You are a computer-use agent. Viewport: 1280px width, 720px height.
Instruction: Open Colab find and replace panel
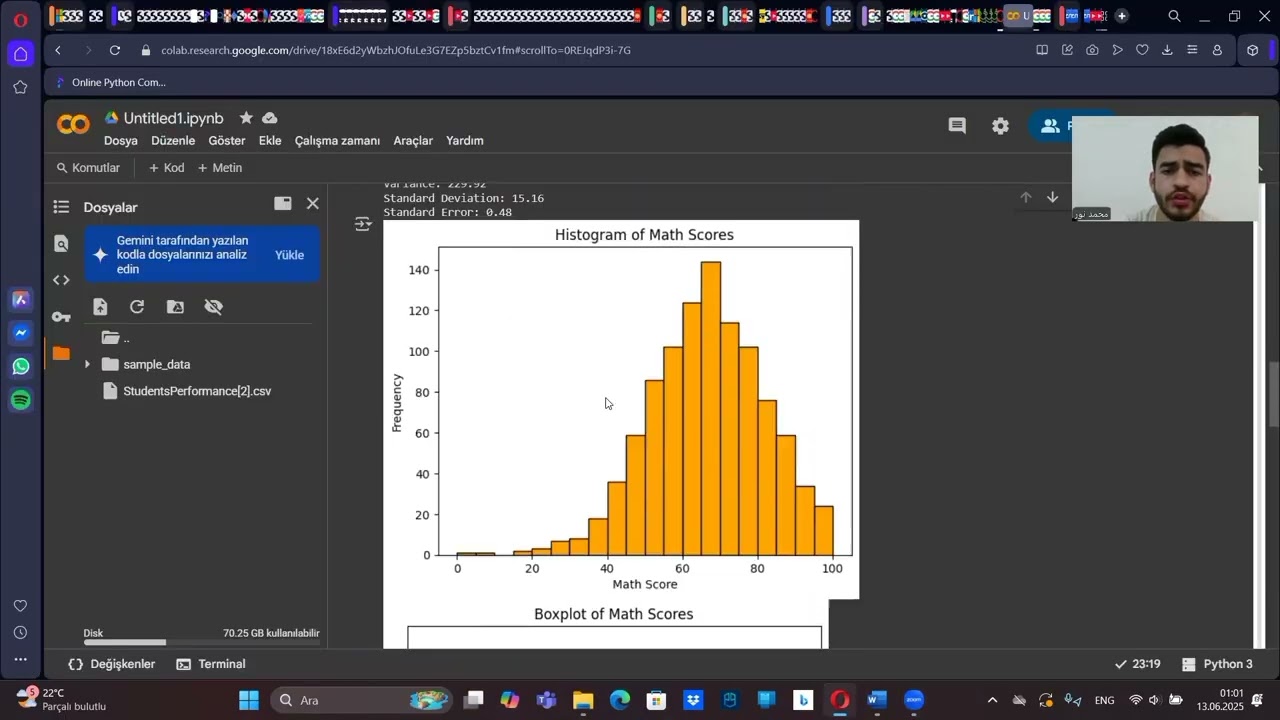point(61,243)
